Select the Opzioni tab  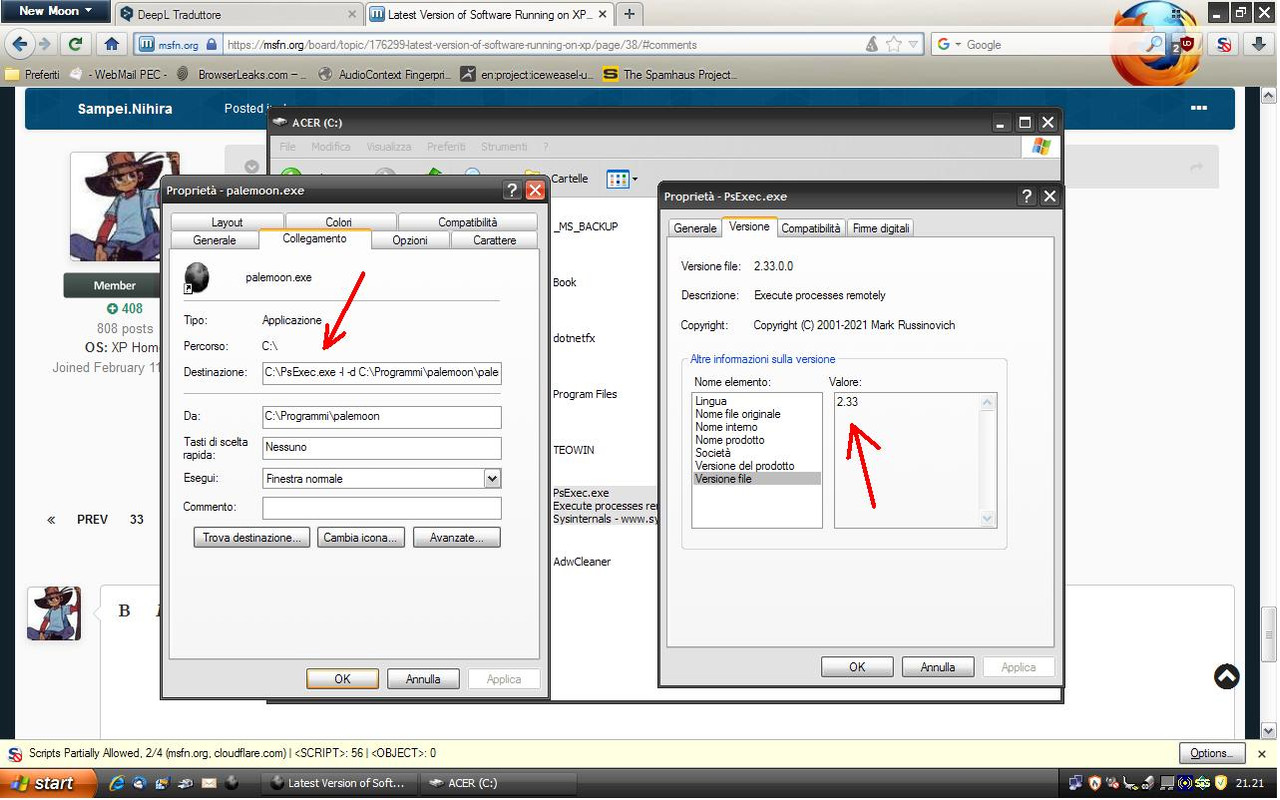(410, 240)
